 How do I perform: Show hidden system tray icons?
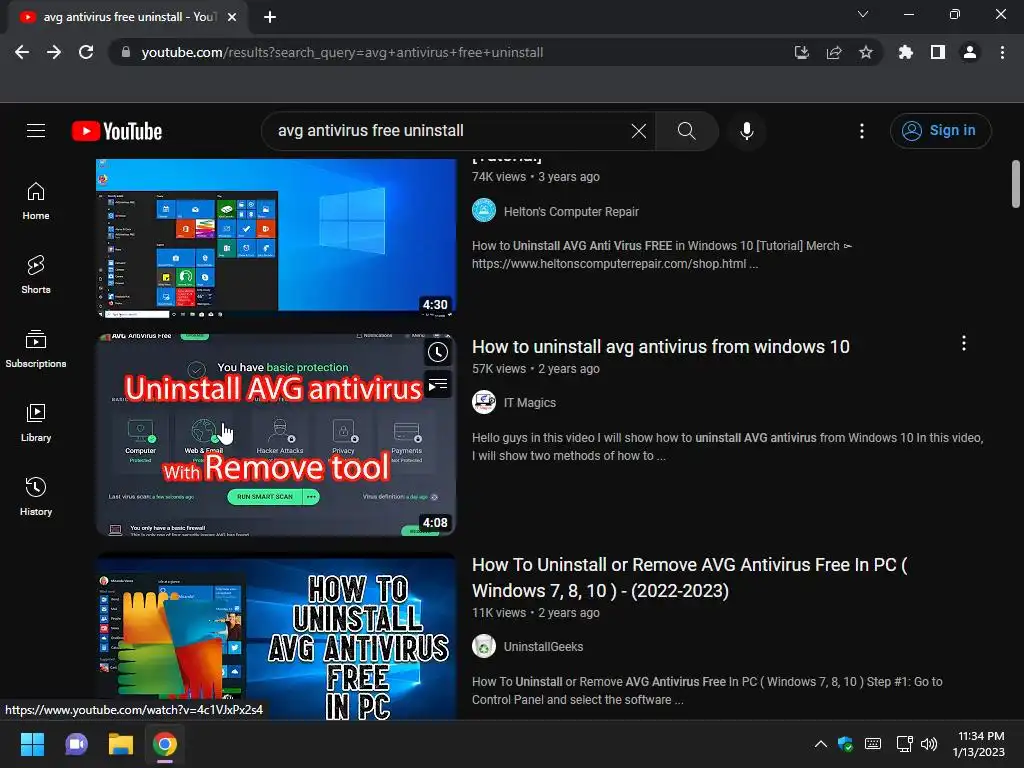click(821, 744)
